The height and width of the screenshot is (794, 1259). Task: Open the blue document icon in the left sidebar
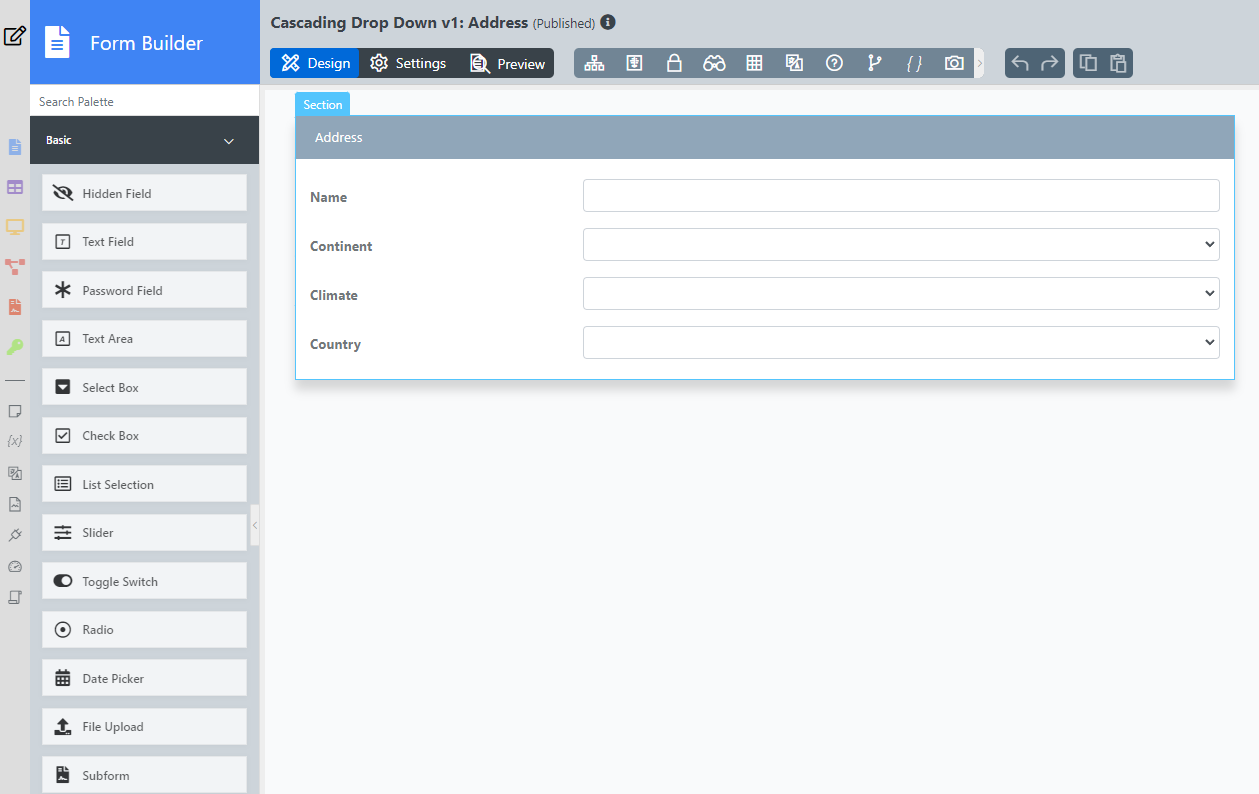click(x=15, y=147)
